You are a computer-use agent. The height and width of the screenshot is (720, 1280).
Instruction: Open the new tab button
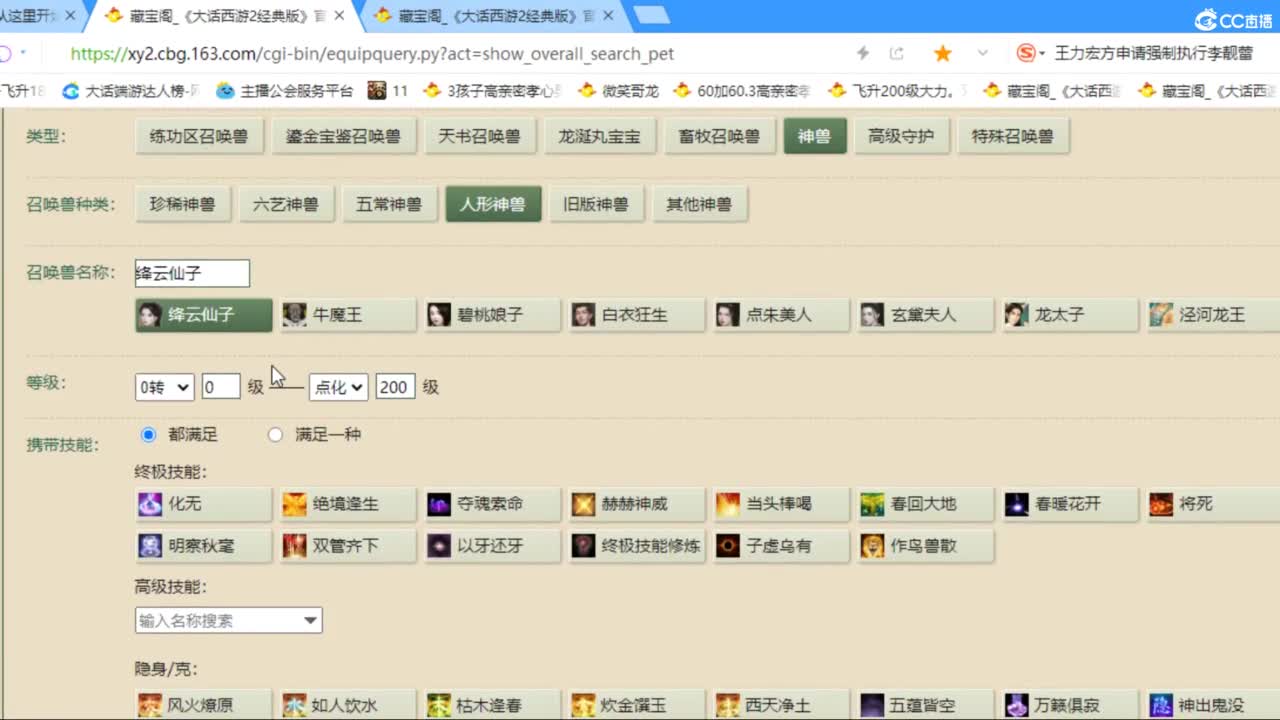point(652,14)
